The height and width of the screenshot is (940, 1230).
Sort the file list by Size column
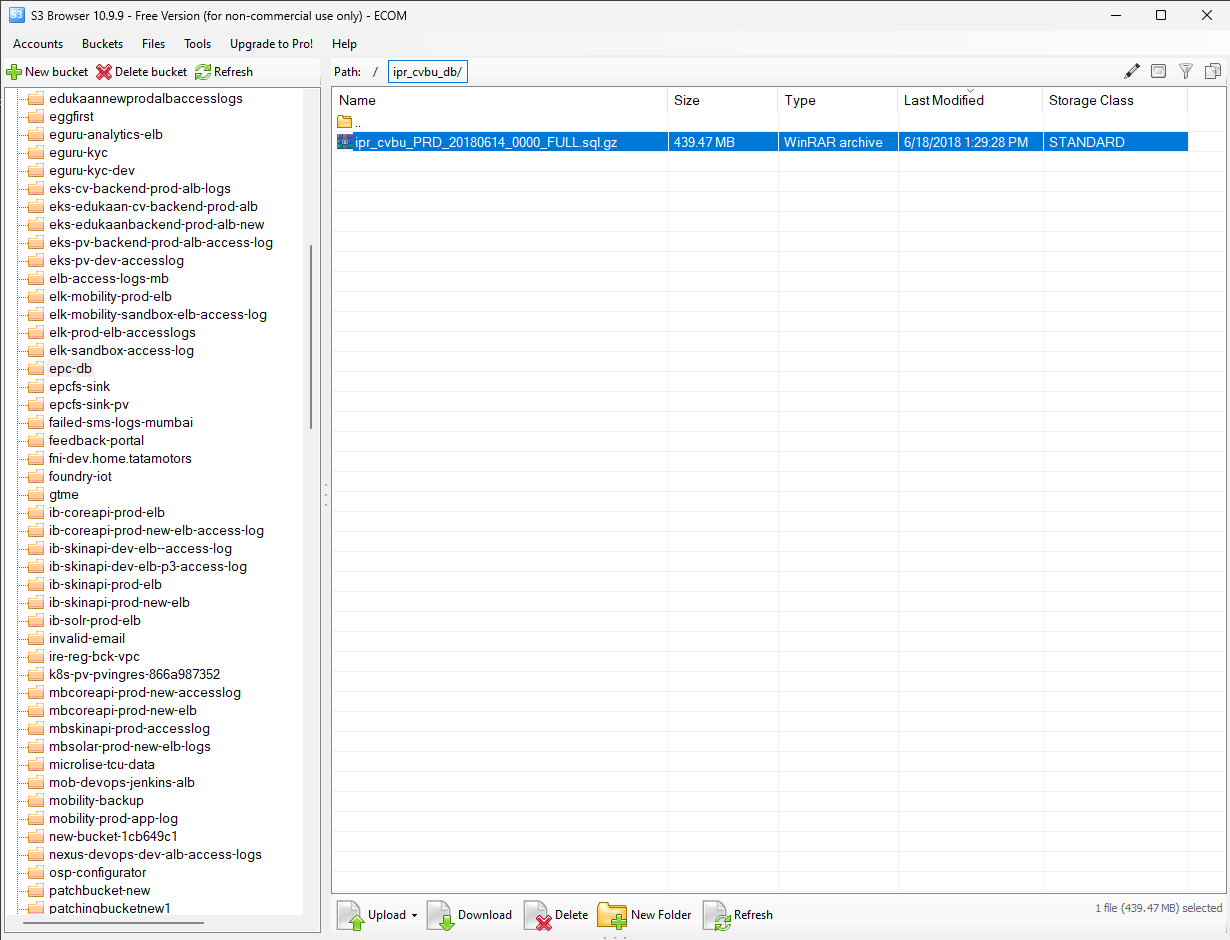click(x=687, y=101)
